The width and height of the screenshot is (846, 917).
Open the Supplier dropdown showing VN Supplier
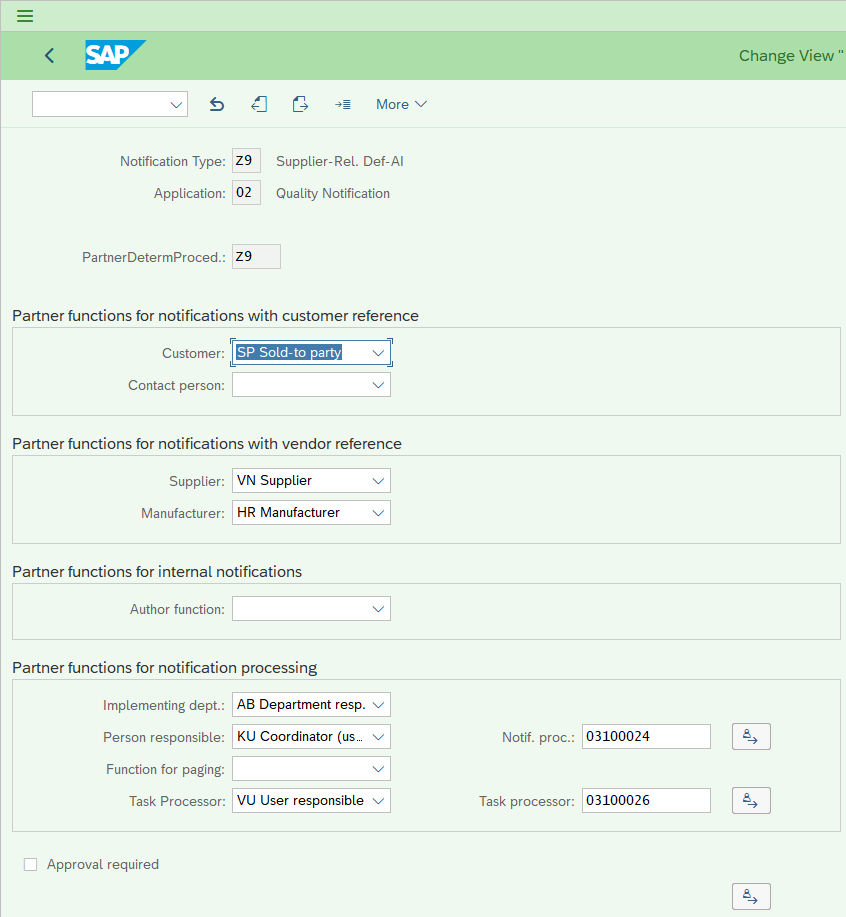click(311, 481)
